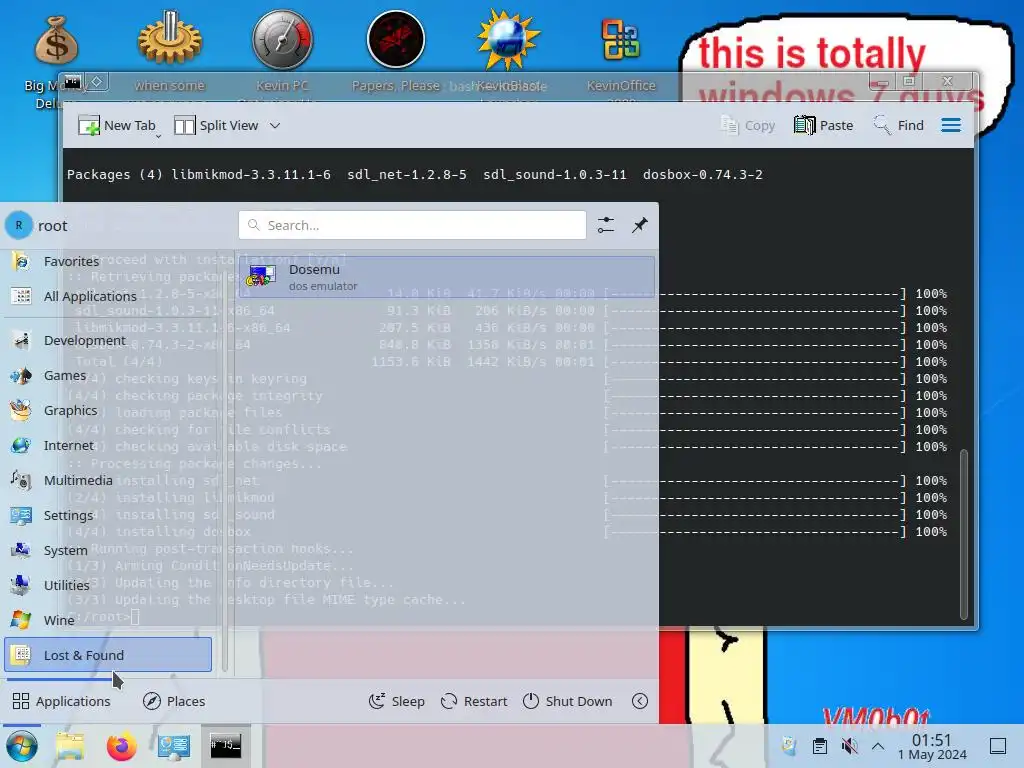1024x768 pixels.
Task: Open file manager from taskbar
Action: tap(71, 746)
